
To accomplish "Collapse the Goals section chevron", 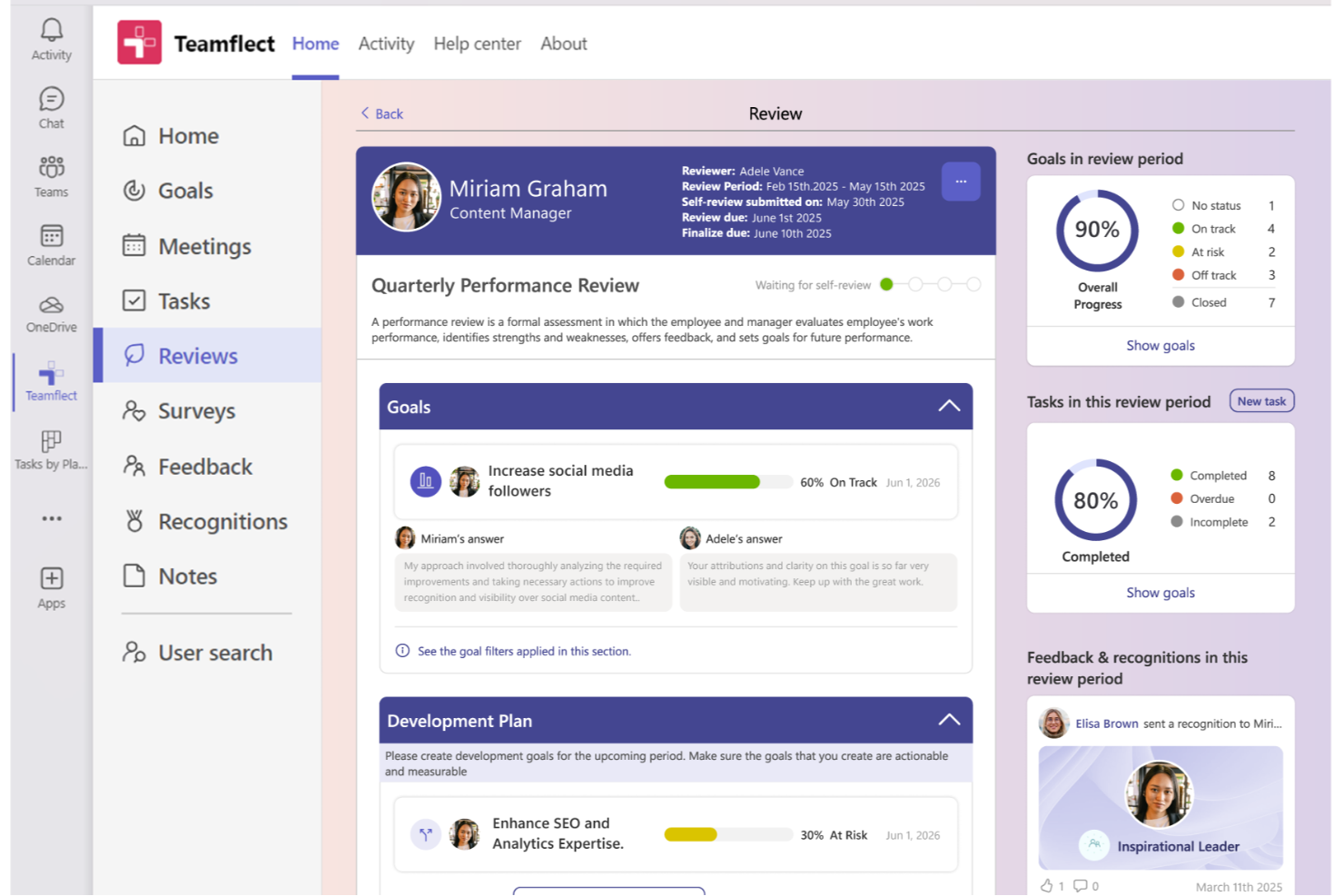I will pyautogui.click(x=950, y=406).
